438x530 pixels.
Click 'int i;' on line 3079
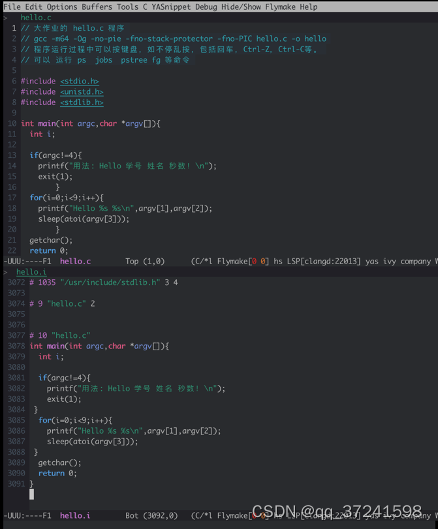(x=51, y=357)
